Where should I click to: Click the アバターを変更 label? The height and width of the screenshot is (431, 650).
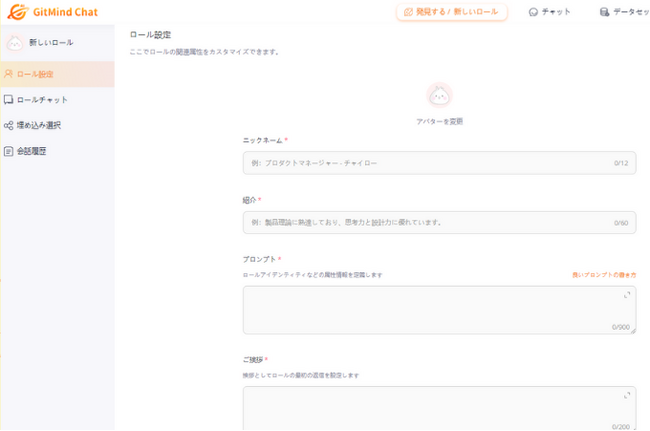(x=439, y=121)
